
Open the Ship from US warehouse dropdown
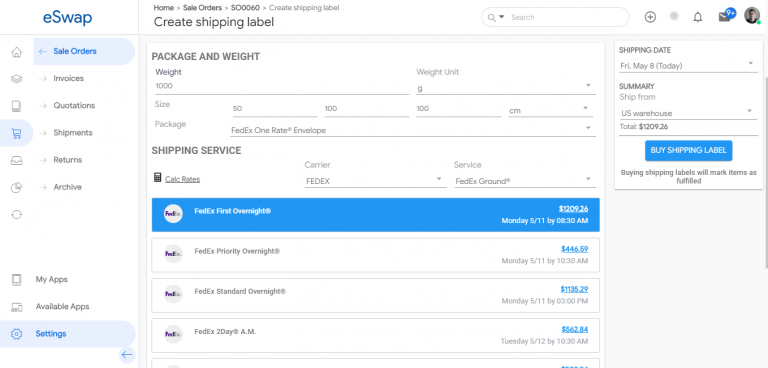coord(688,113)
